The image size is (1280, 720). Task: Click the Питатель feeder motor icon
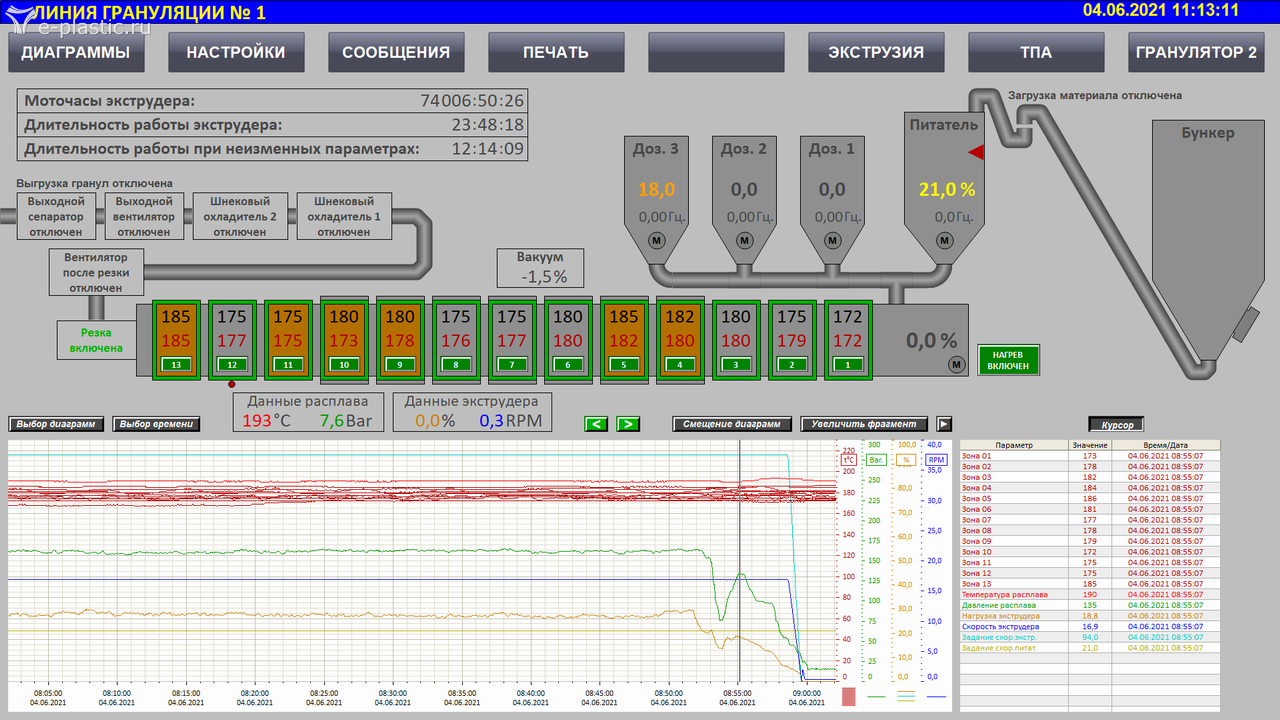click(x=945, y=240)
